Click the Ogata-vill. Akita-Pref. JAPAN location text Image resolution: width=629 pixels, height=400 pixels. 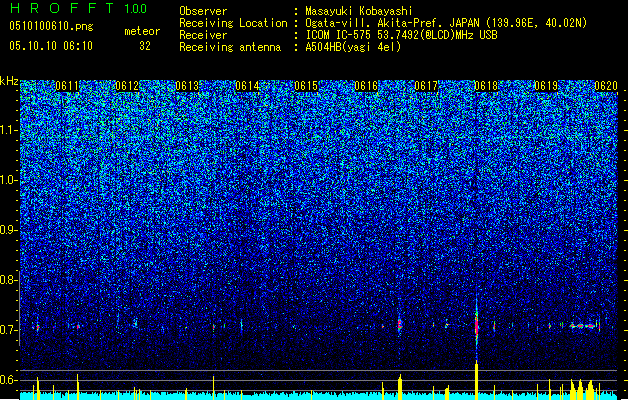click(x=446, y=23)
